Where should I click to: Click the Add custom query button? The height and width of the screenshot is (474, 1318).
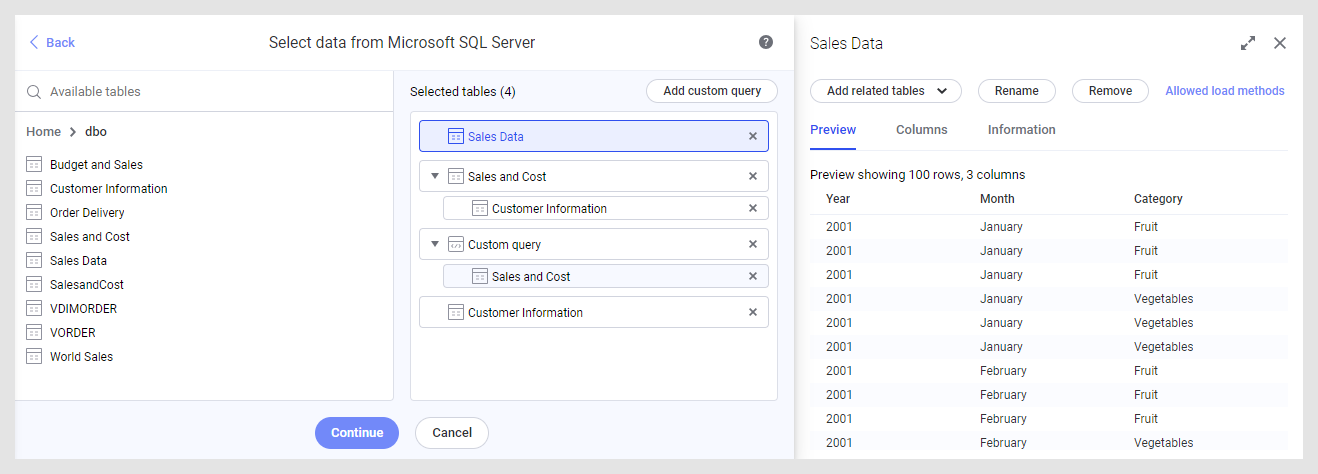711,91
